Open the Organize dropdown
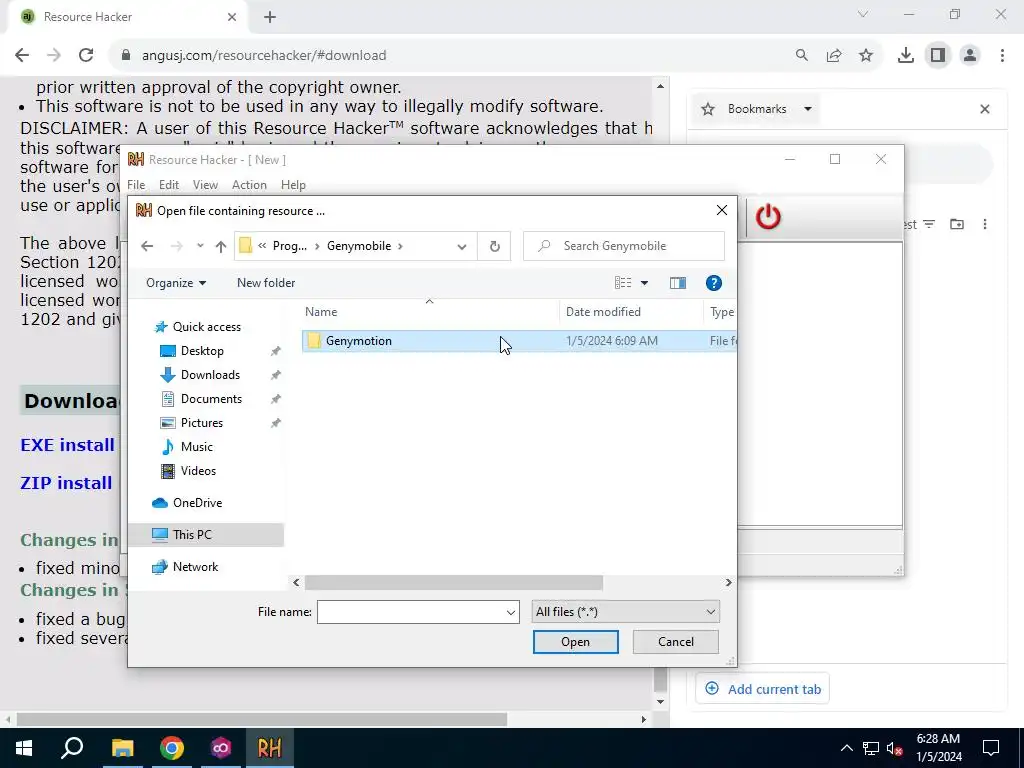Image resolution: width=1024 pixels, height=768 pixels. 176,283
